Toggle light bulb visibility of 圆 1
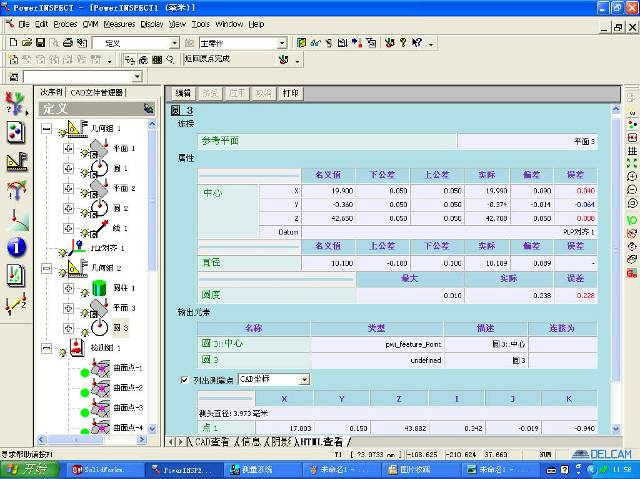This screenshot has height=479, width=640. pyautogui.click(x=84, y=173)
